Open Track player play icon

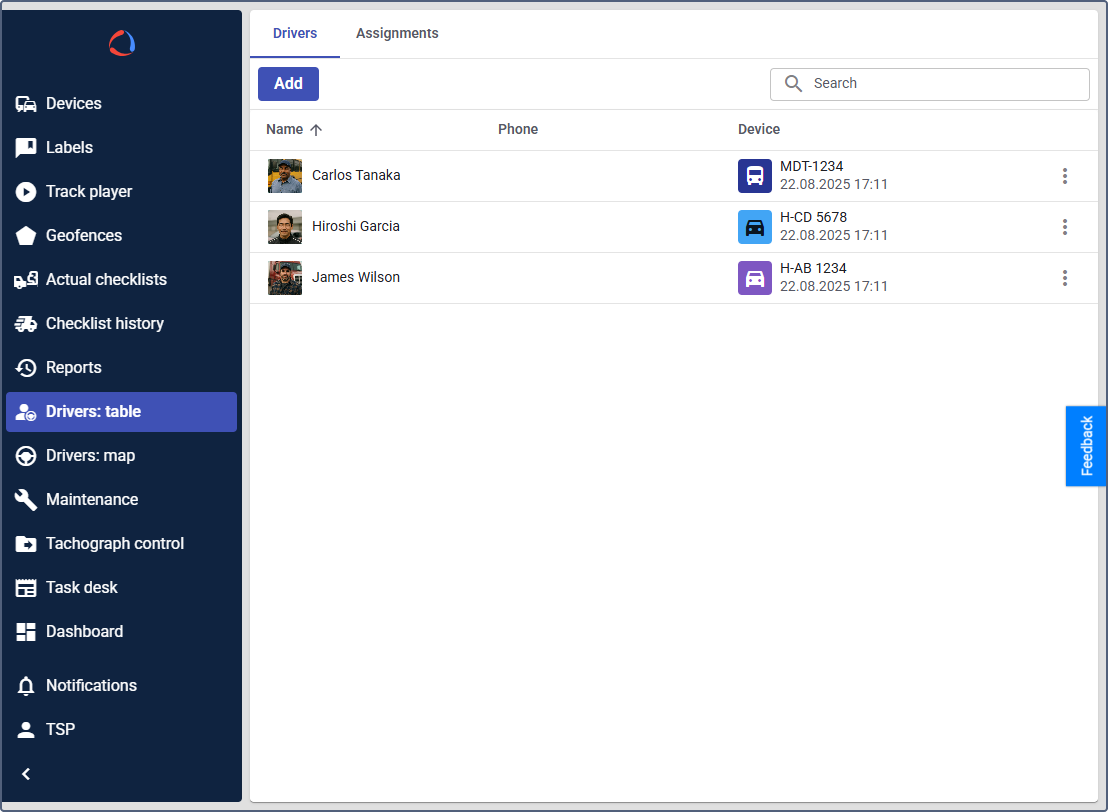coord(26,192)
